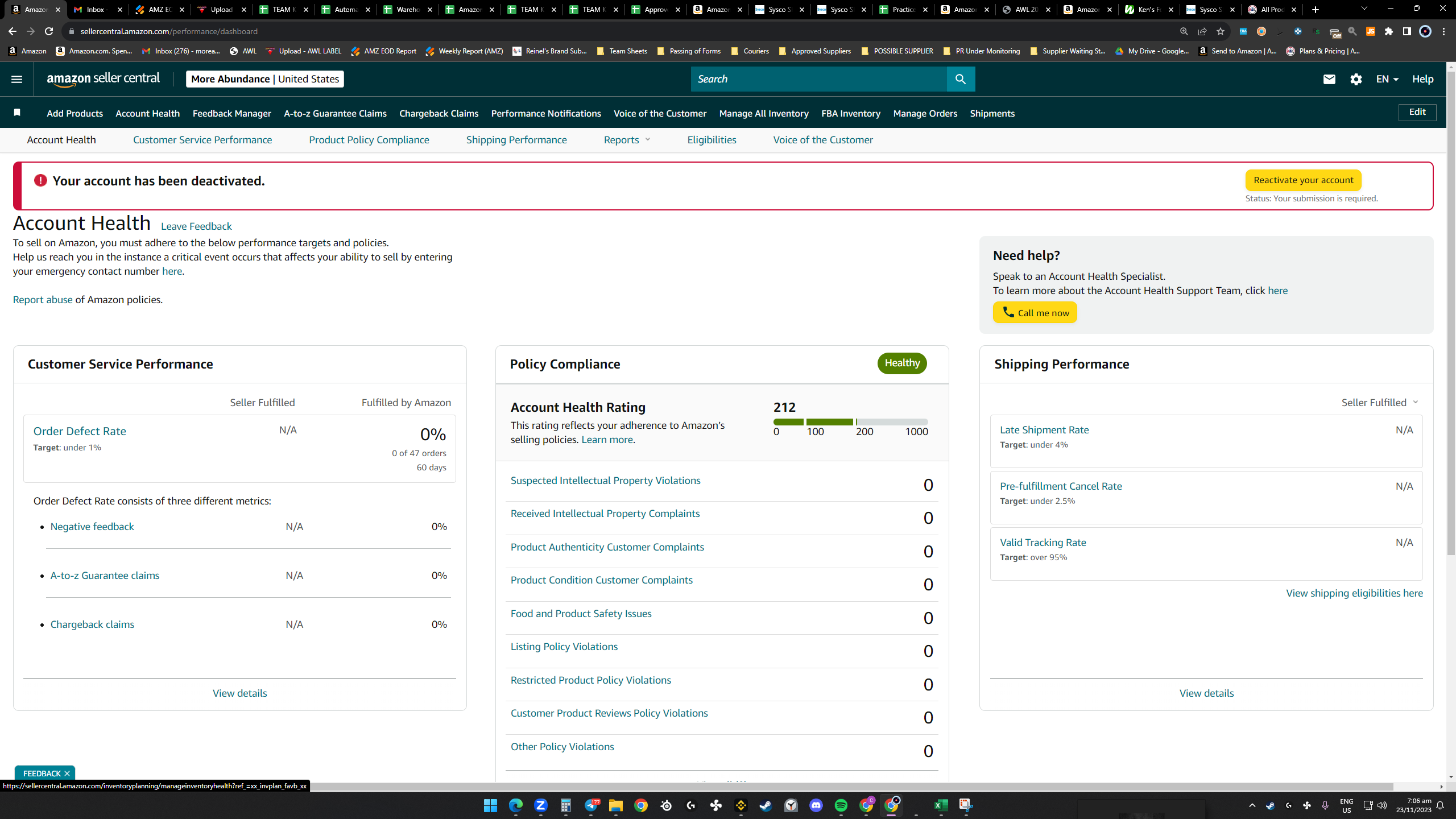
Task: Click the Reactivate your account button
Action: 1303,180
